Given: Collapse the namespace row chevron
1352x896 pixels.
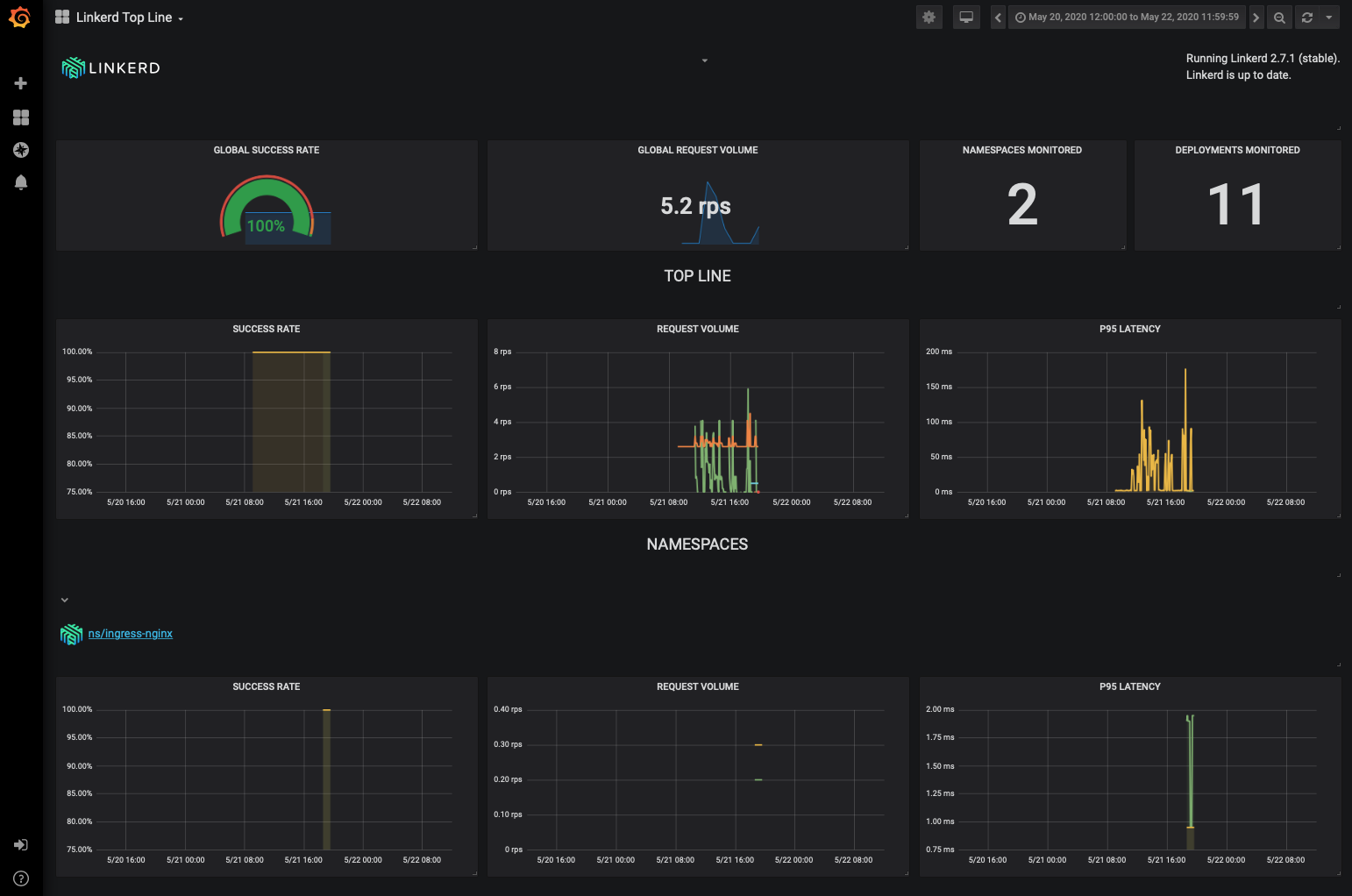Looking at the screenshot, I should (64, 601).
